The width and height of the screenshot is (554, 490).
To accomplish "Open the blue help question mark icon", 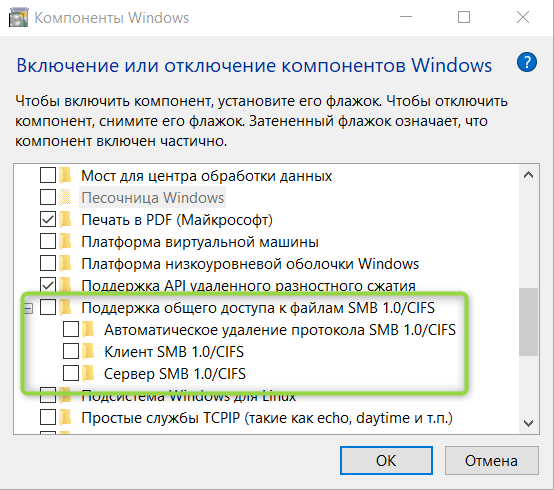I will tap(526, 62).
